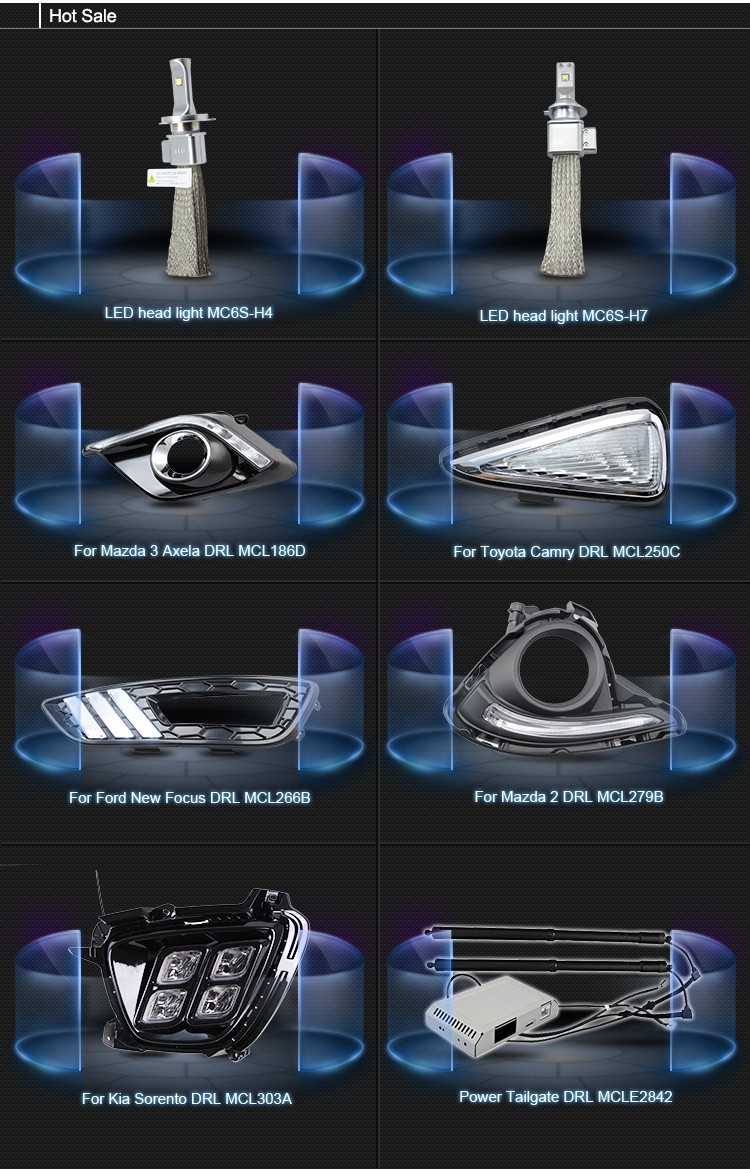750x1174 pixels.
Task: Select the 'Hot Sale' section heading
Action: coord(82,16)
